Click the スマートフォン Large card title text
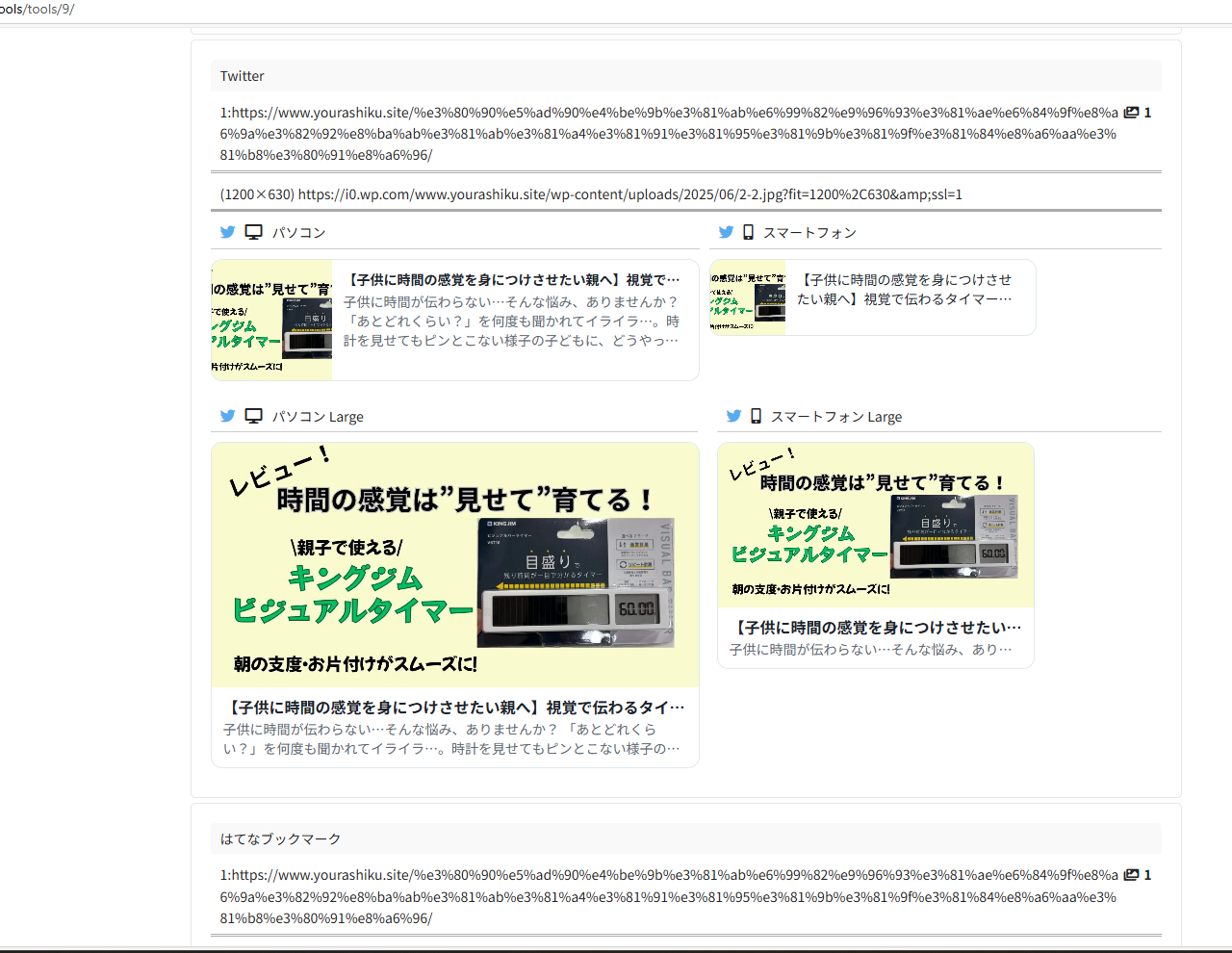The image size is (1232, 953). coord(876,628)
